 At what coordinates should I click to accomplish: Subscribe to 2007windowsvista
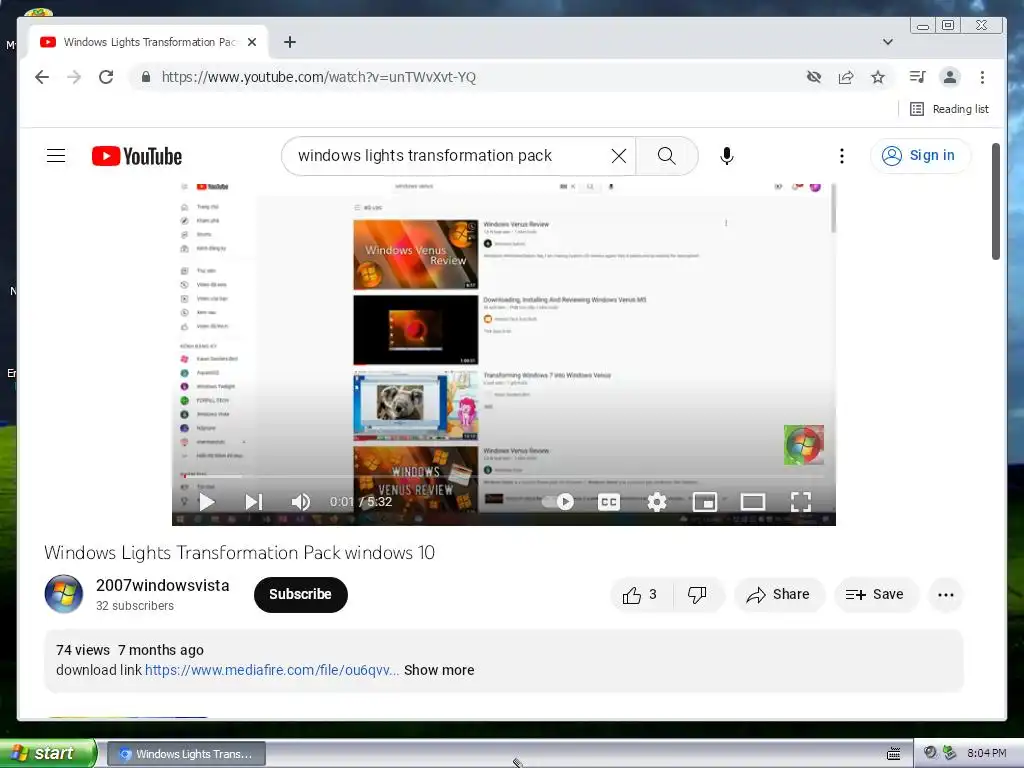point(300,594)
